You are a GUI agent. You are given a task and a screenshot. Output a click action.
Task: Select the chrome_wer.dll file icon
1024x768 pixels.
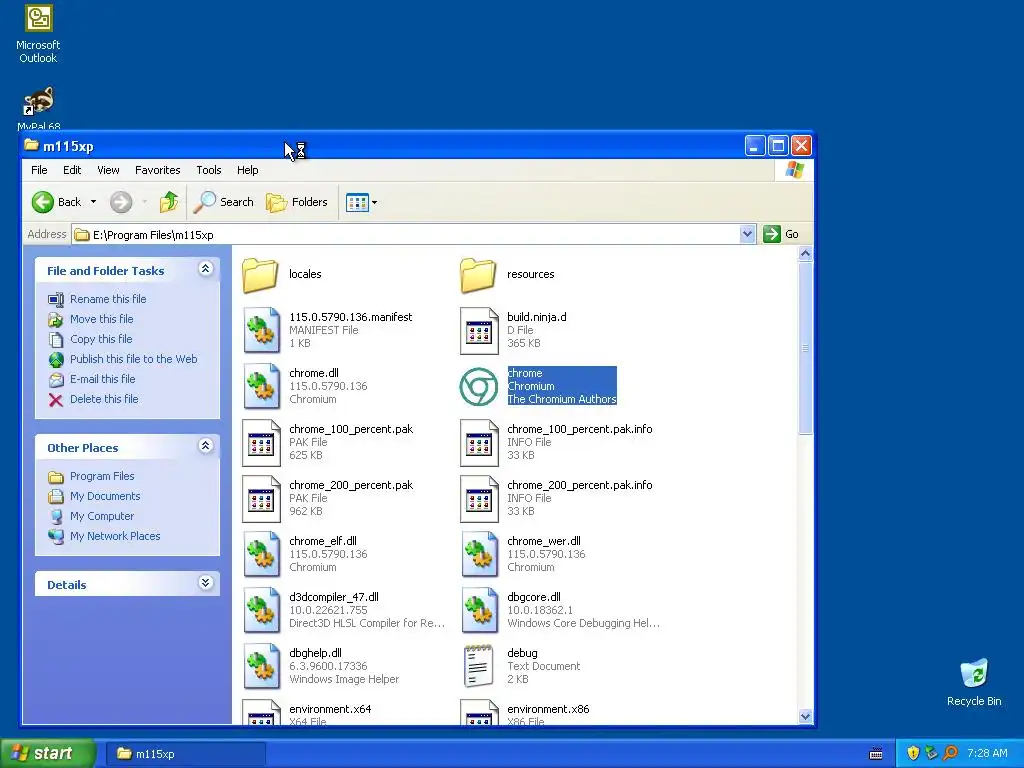(479, 554)
